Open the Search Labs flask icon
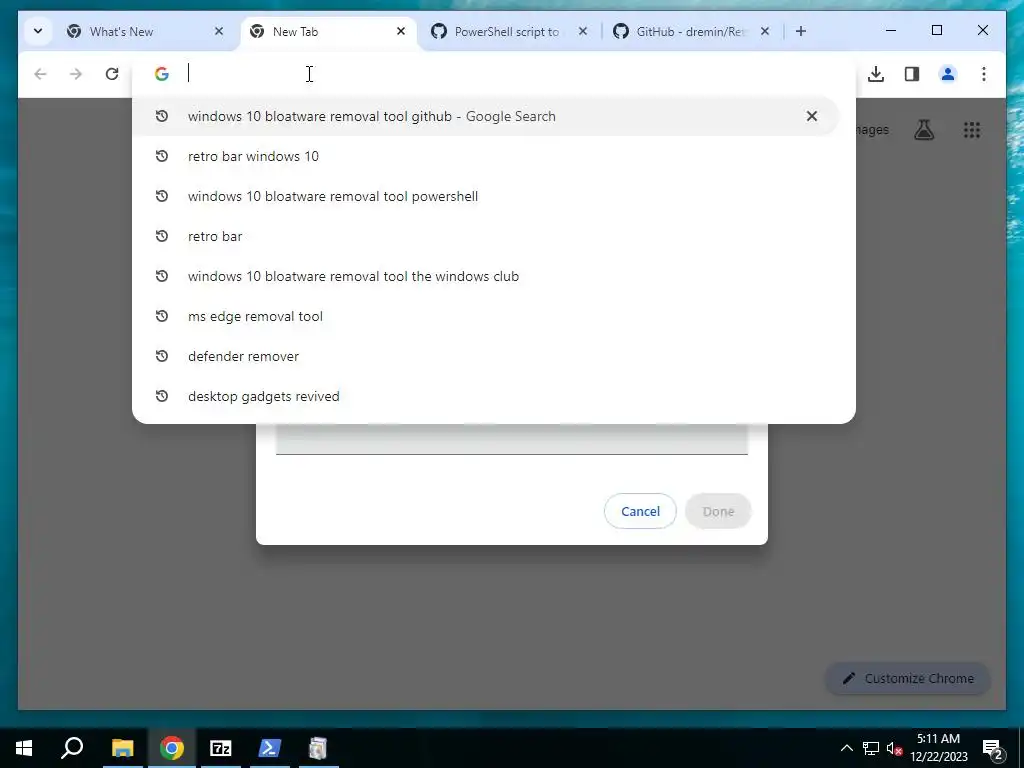The height and width of the screenshot is (768, 1024). click(x=923, y=130)
